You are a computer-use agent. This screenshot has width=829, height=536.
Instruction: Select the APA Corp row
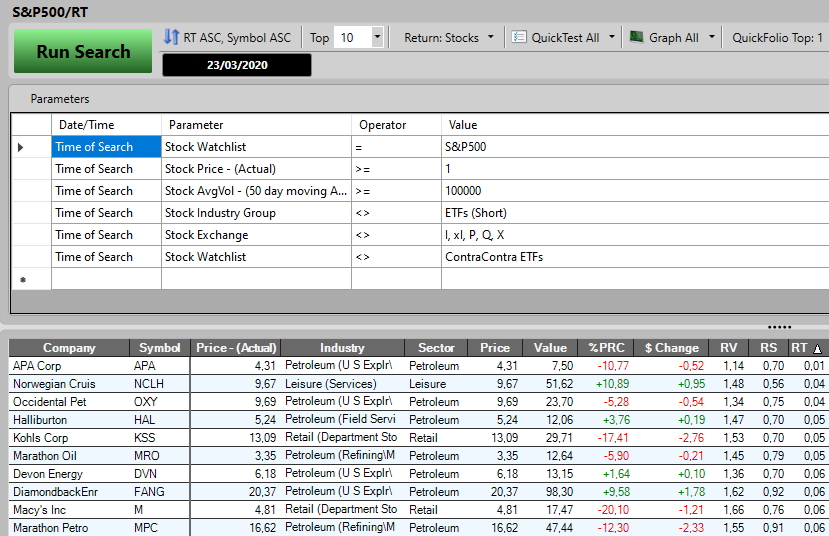419,366
